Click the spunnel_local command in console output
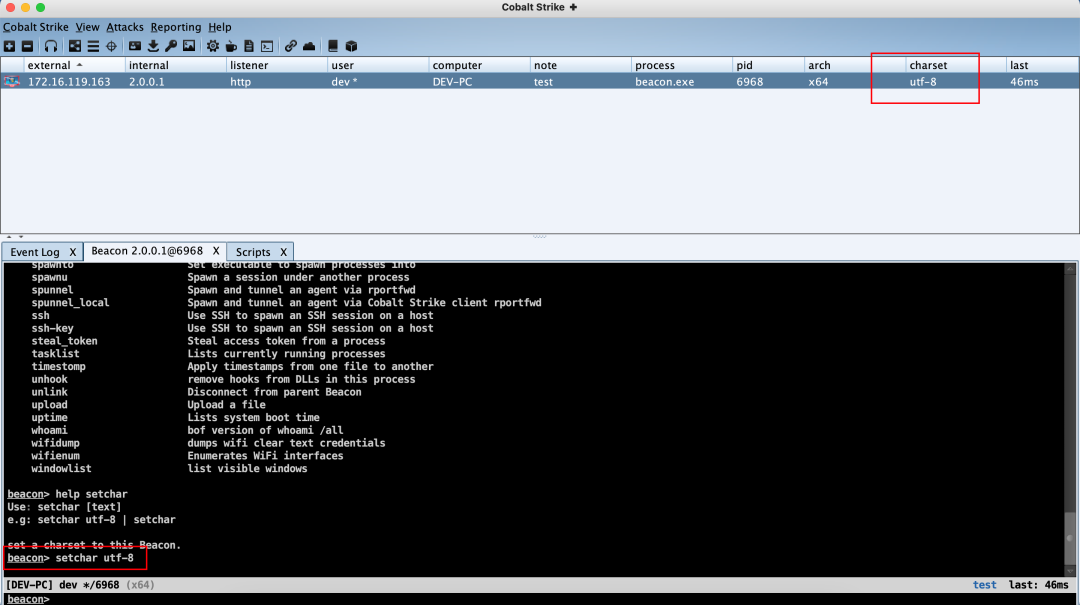The image size is (1080, 605). coord(70,302)
